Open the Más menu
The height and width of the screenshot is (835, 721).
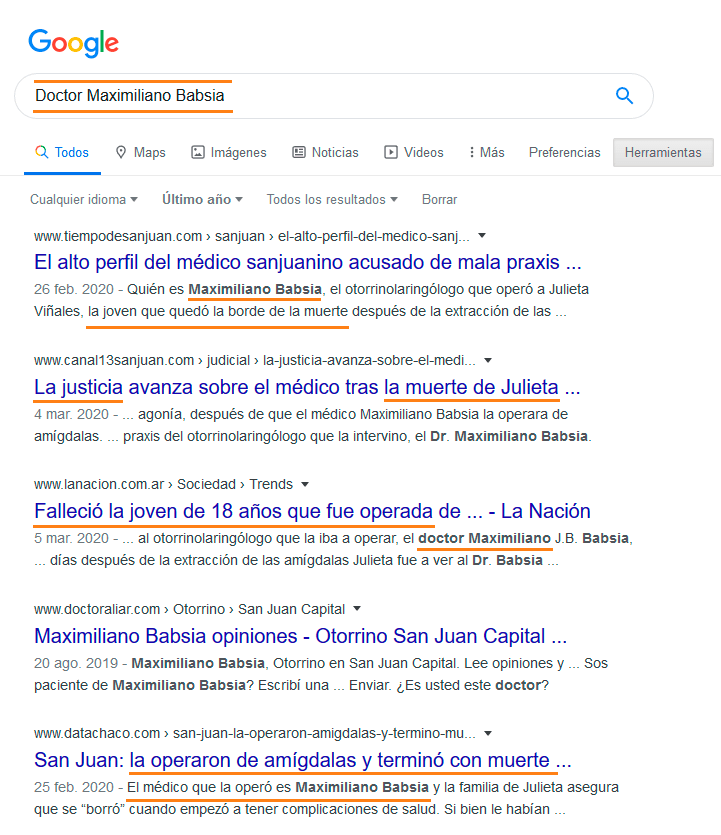point(487,152)
